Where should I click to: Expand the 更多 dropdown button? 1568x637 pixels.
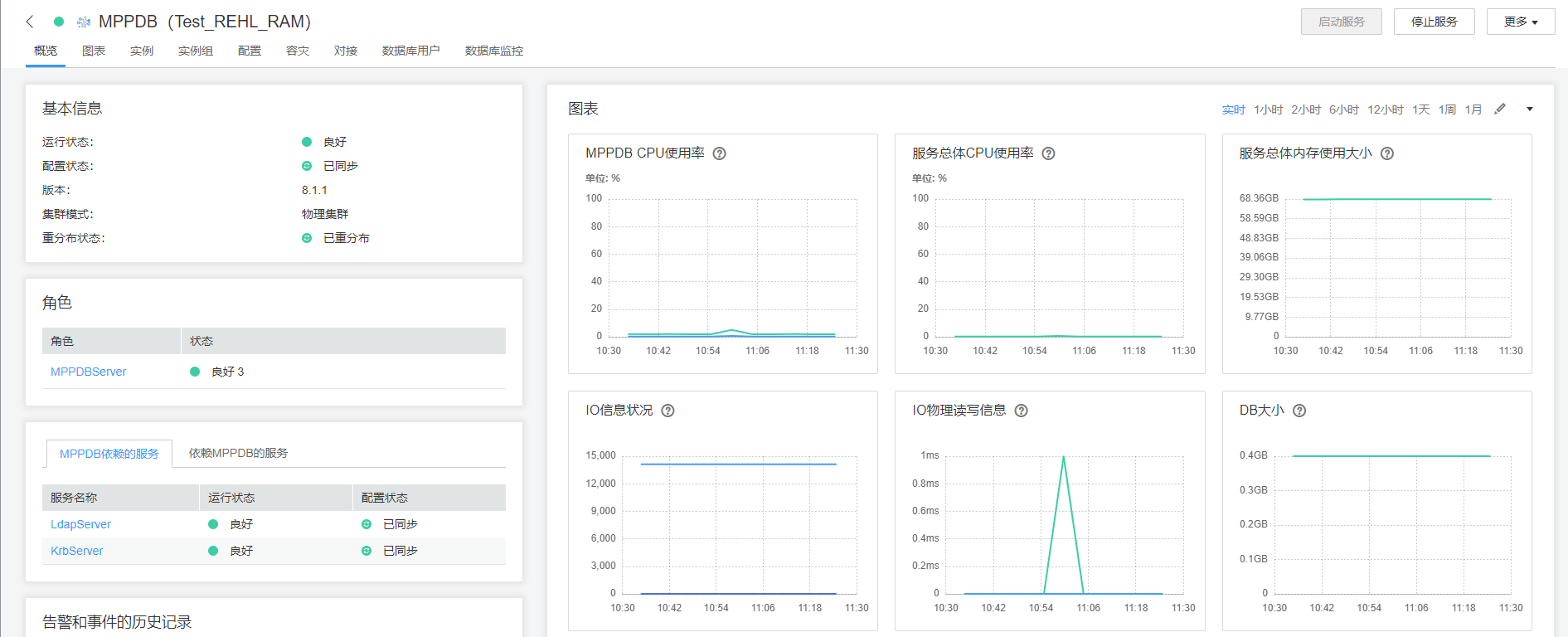(1521, 22)
